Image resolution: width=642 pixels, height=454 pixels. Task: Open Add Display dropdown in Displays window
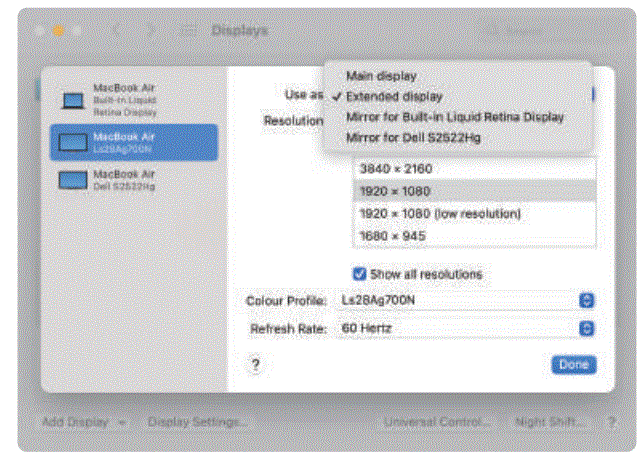pos(84,422)
